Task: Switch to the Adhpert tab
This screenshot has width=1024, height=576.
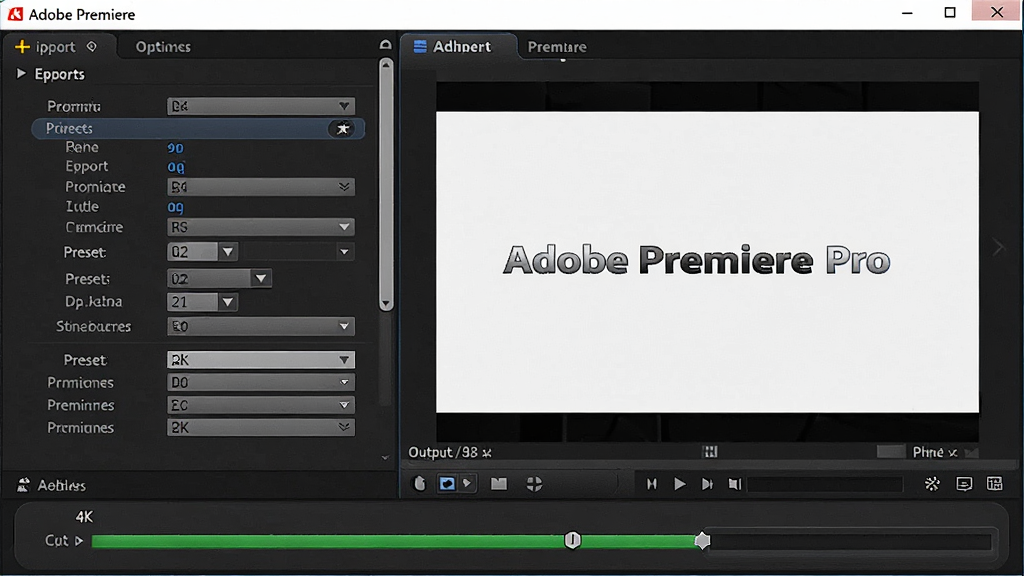Action: tap(458, 46)
